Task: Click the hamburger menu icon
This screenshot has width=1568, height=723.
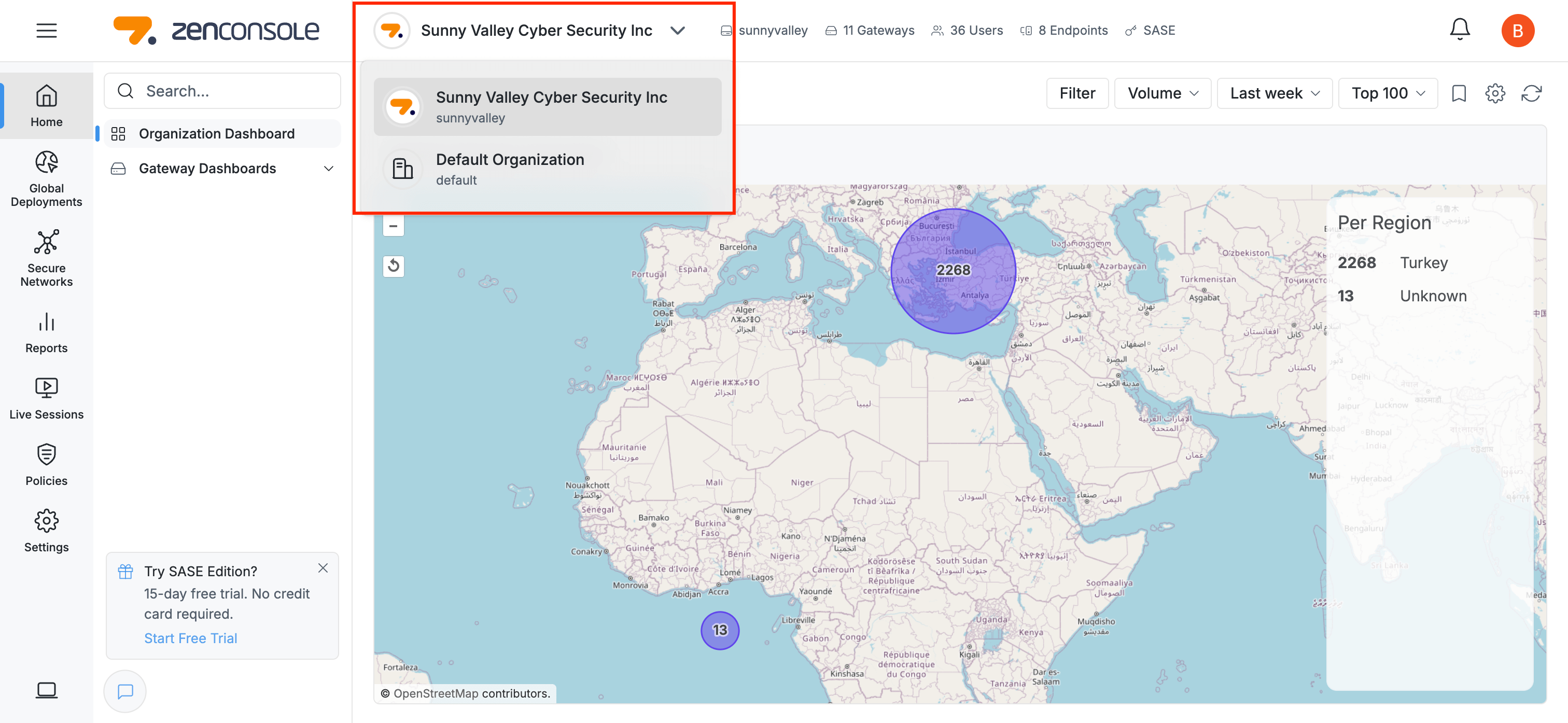Action: [46, 31]
